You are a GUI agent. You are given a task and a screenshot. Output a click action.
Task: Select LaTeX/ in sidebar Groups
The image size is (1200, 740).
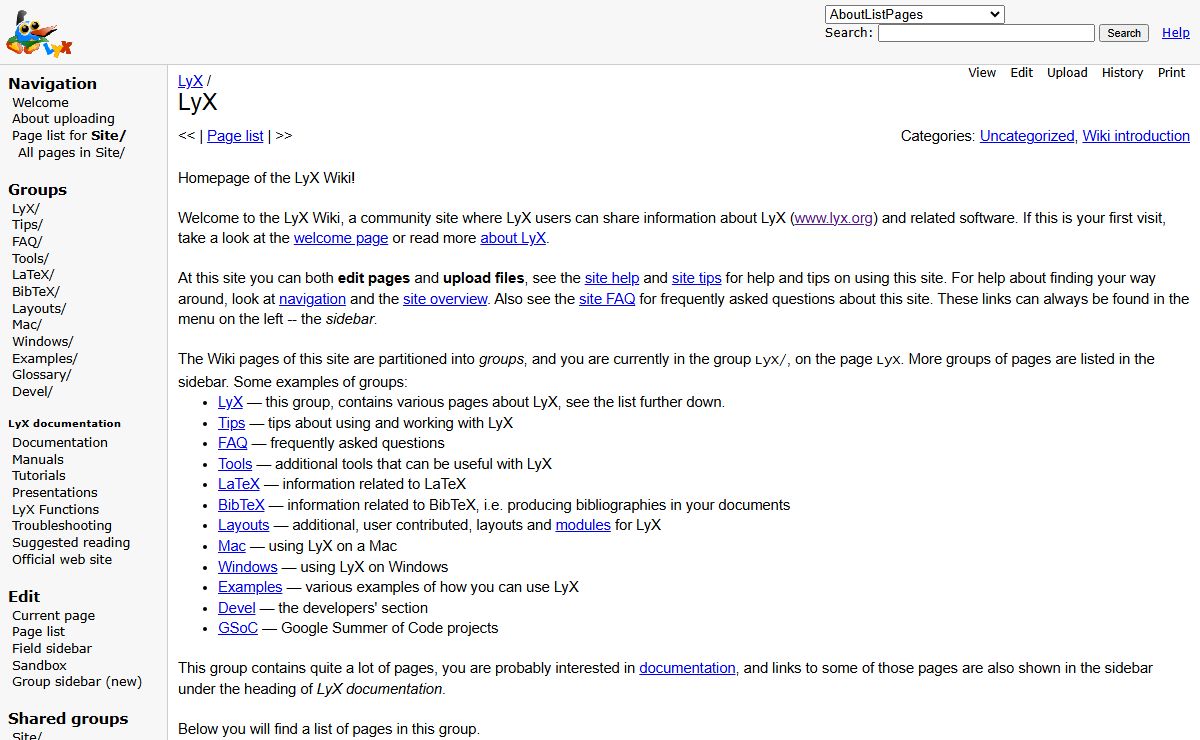pyautogui.click(x=33, y=274)
